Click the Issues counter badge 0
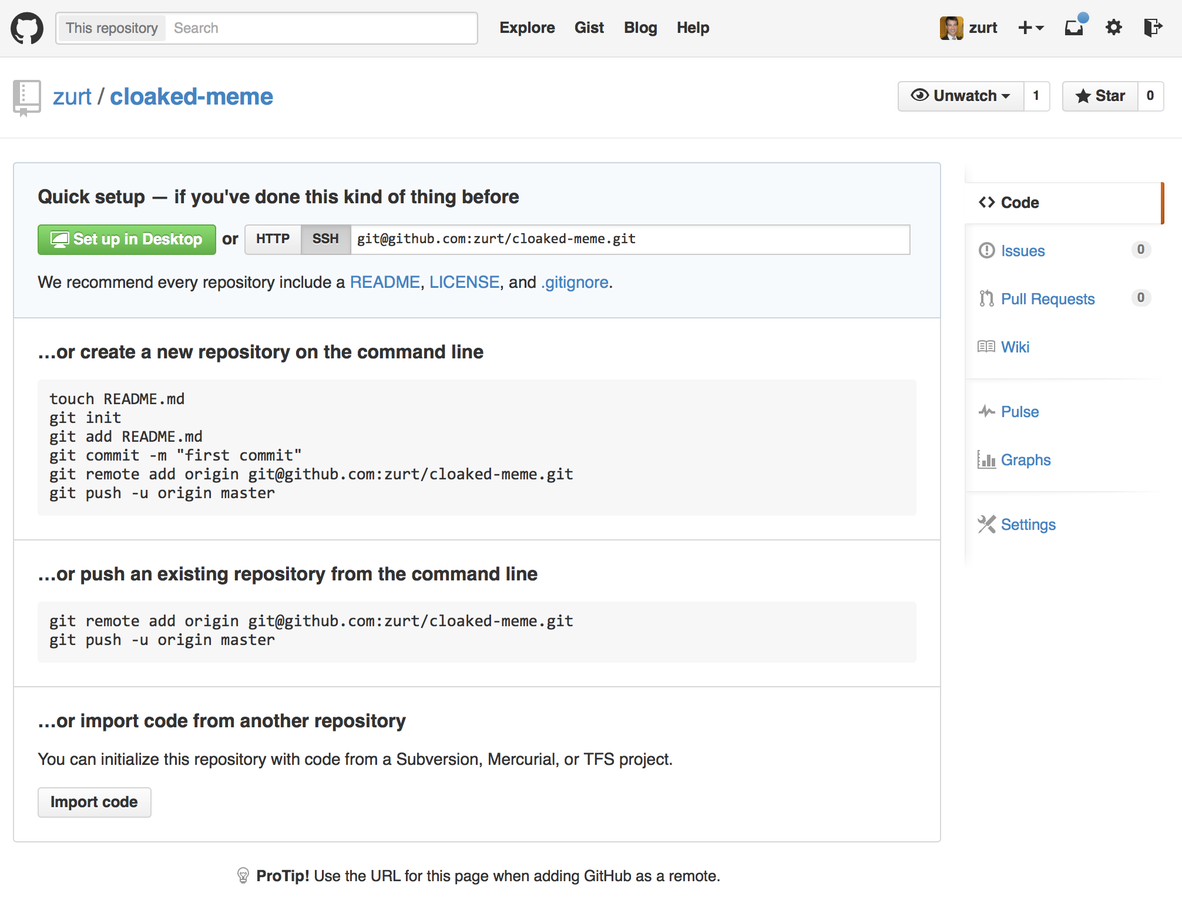Viewport: 1182px width, 900px height. (1141, 249)
